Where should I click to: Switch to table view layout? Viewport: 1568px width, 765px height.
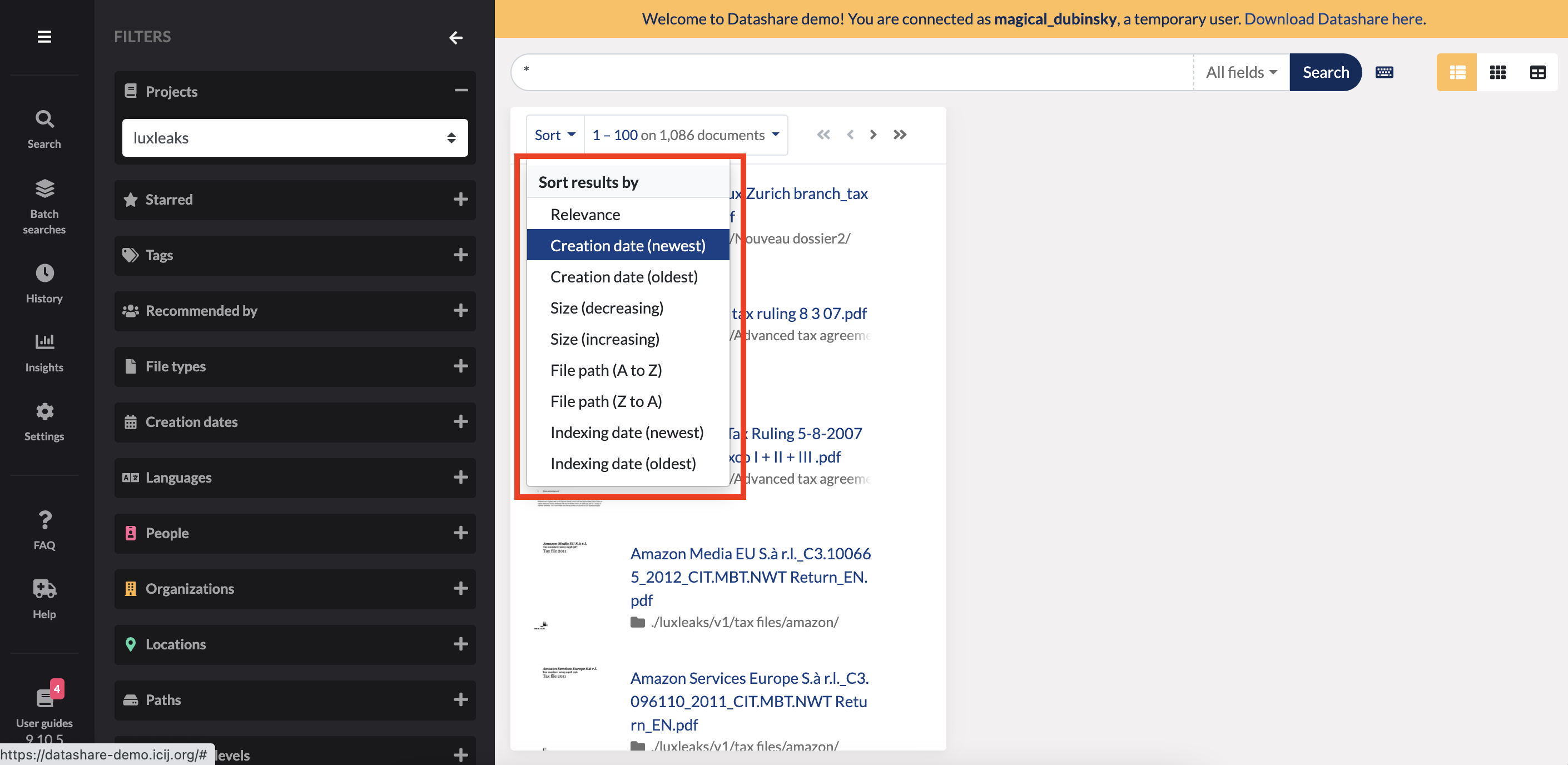(1537, 72)
